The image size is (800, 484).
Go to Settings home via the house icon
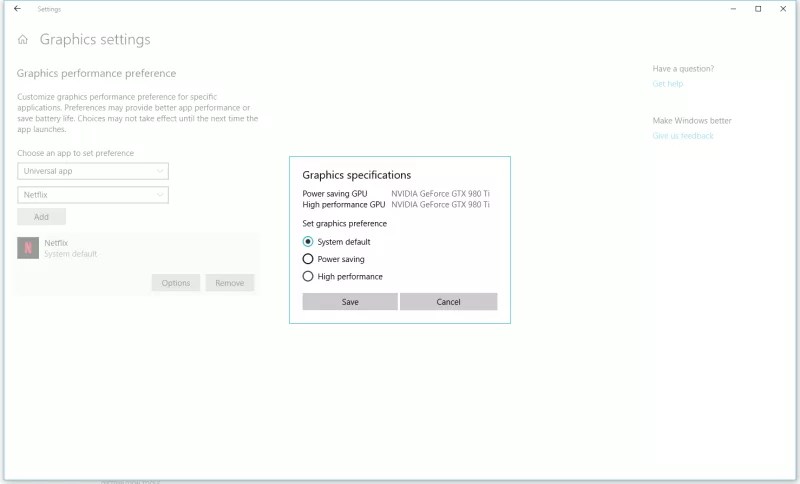coord(23,40)
